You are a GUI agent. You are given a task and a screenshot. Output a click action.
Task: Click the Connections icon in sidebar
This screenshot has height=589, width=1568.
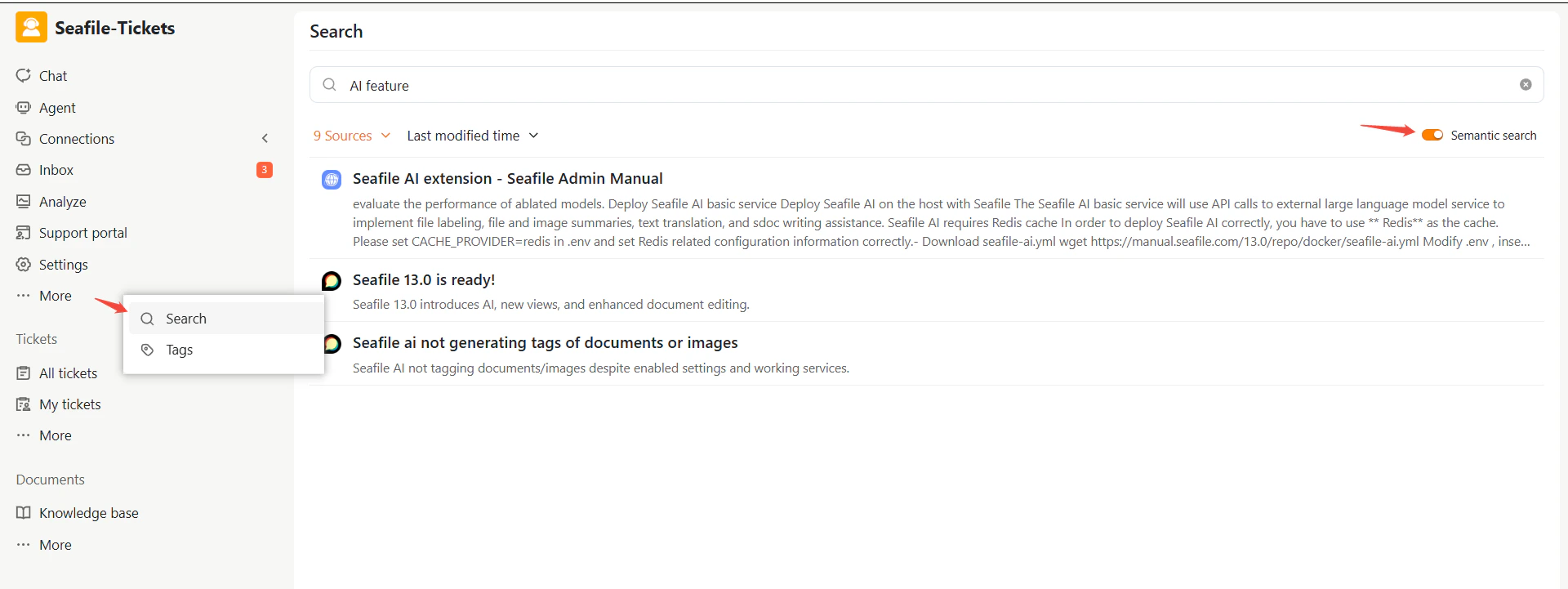point(24,138)
